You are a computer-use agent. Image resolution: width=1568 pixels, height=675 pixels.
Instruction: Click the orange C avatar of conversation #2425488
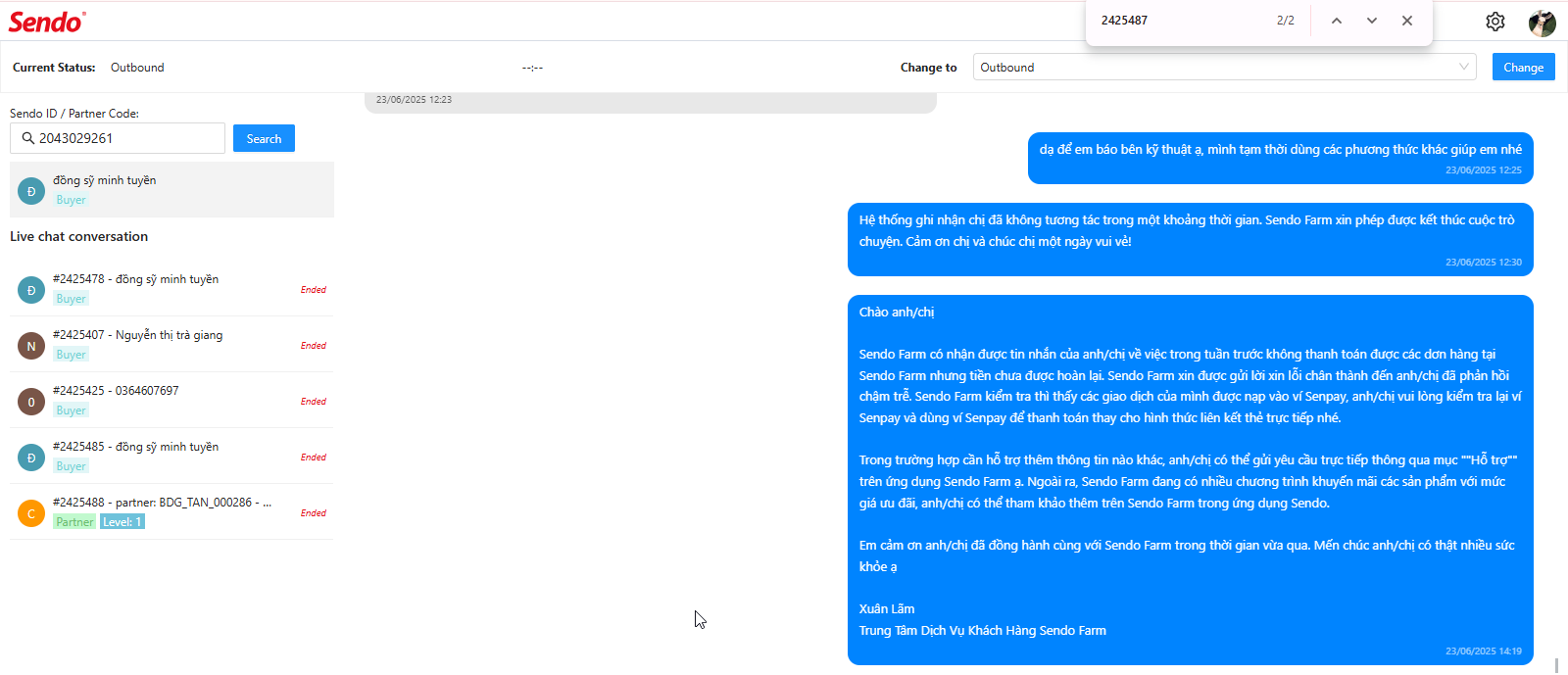coord(31,513)
